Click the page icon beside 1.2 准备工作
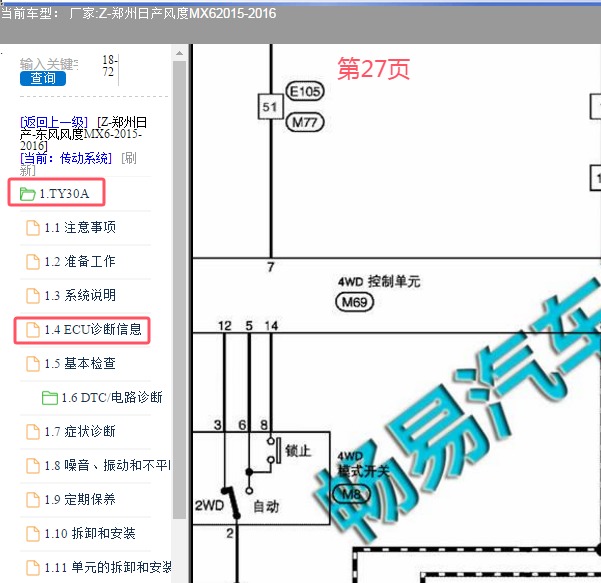Image resolution: width=601 pixels, height=583 pixels. [33, 262]
